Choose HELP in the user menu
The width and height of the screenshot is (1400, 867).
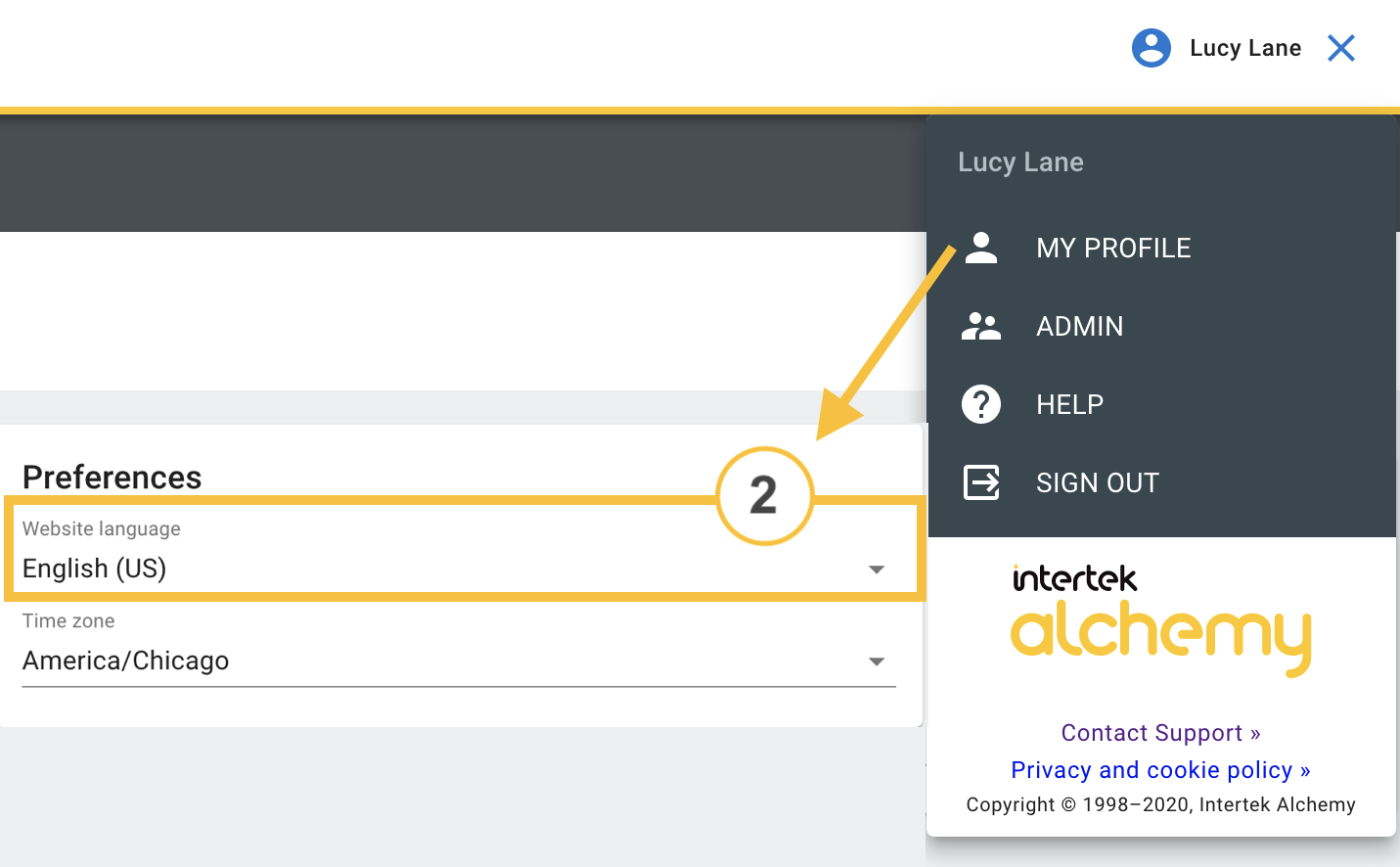tap(1069, 404)
